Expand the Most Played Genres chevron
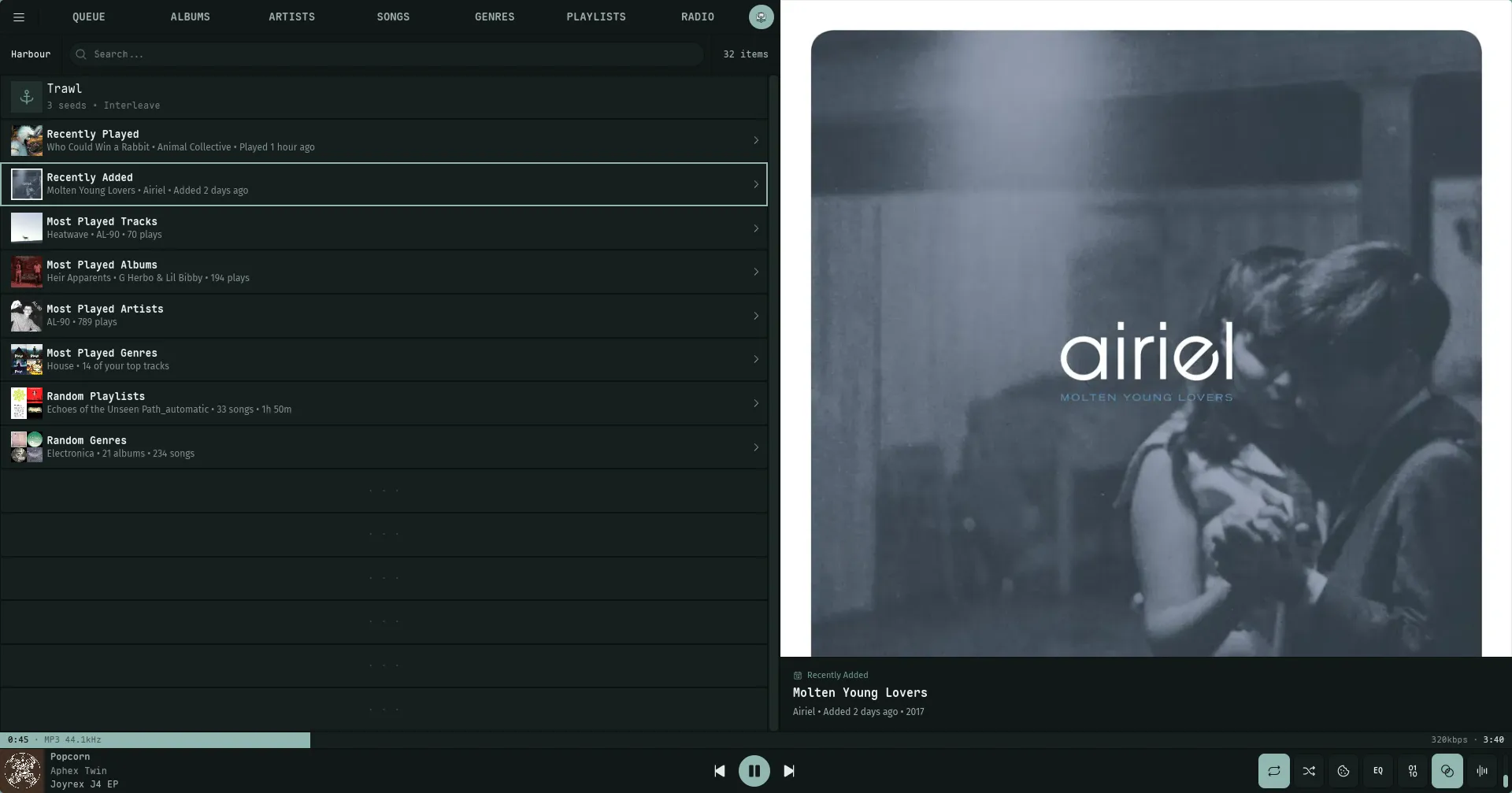The height and width of the screenshot is (793, 1512). pyautogui.click(x=756, y=359)
